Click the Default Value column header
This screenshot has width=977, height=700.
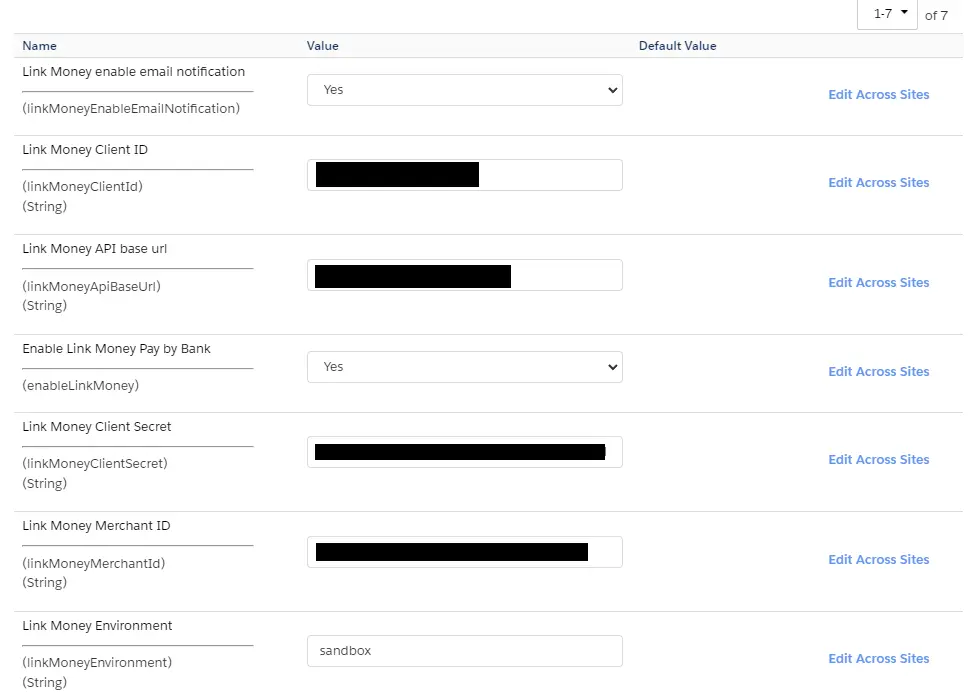tap(677, 46)
